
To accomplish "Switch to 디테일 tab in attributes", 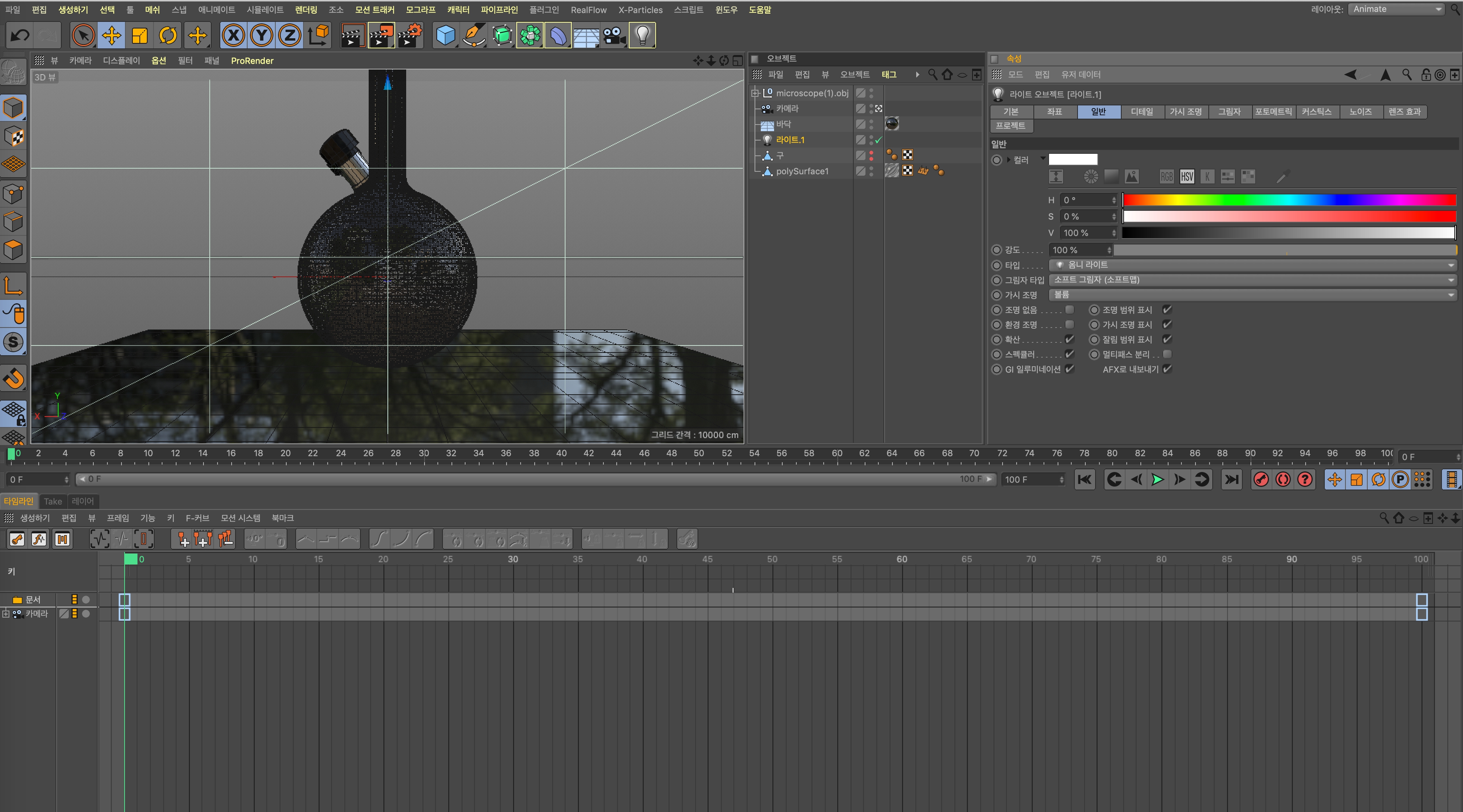I will pyautogui.click(x=1142, y=112).
